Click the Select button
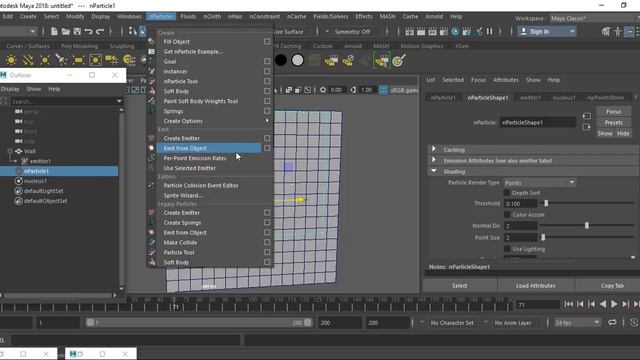 [x=460, y=285]
